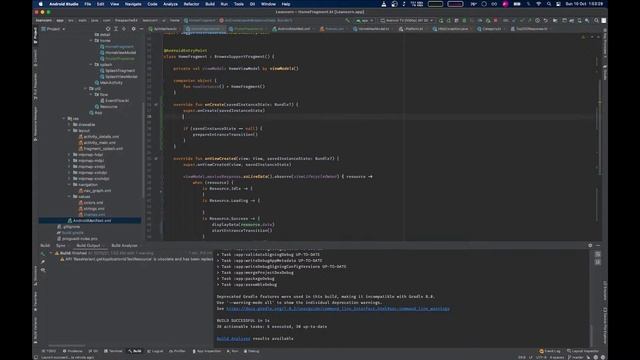This screenshot has height=360, width=640.
Task: Collapse the navigation folder
Action: [69, 184]
